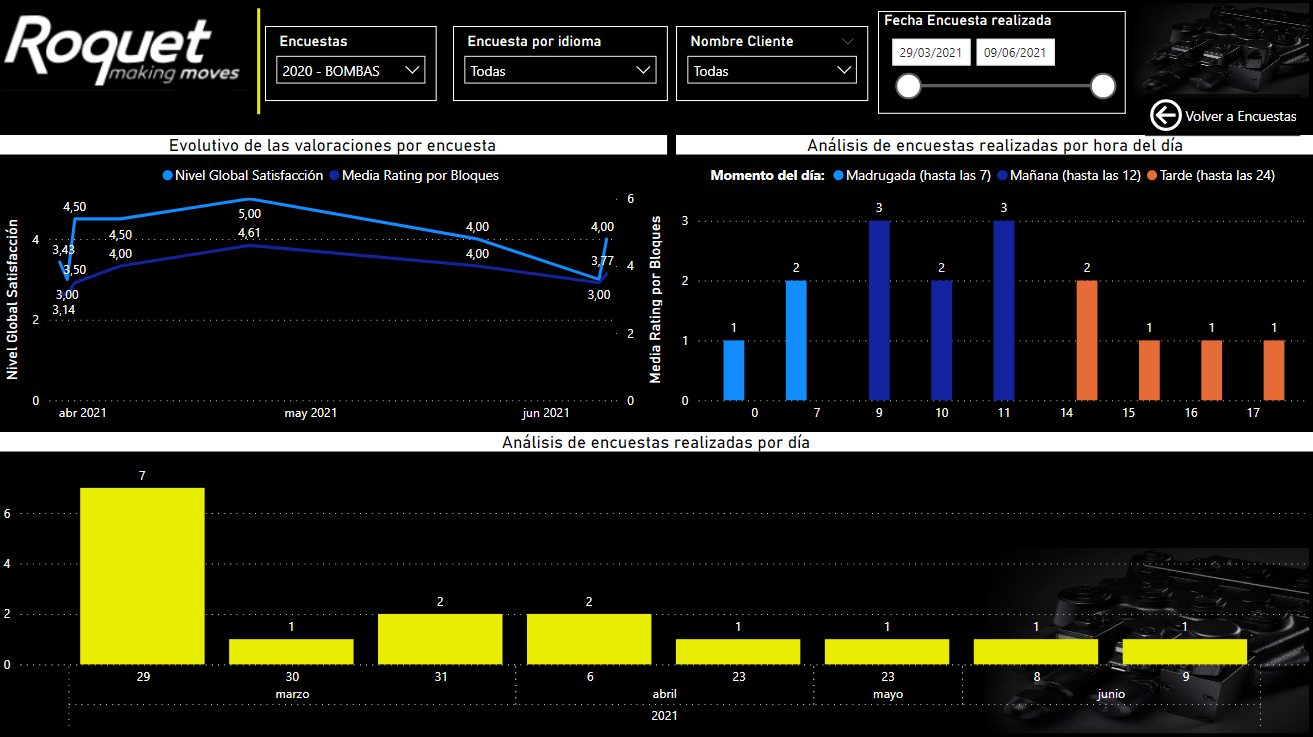Click Volver a Encuestas button
Screen dimensions: 1313x737
[1226, 116]
